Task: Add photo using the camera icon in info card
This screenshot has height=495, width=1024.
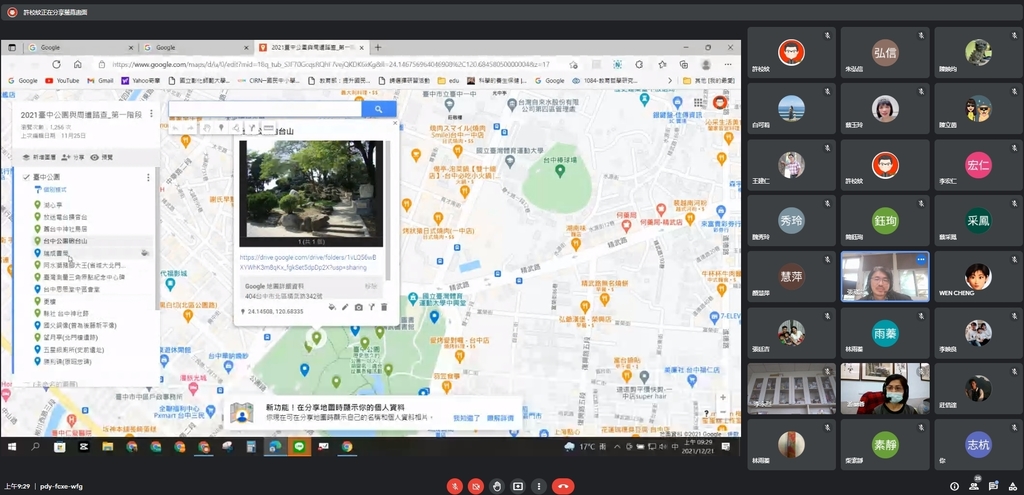Action: coord(359,307)
